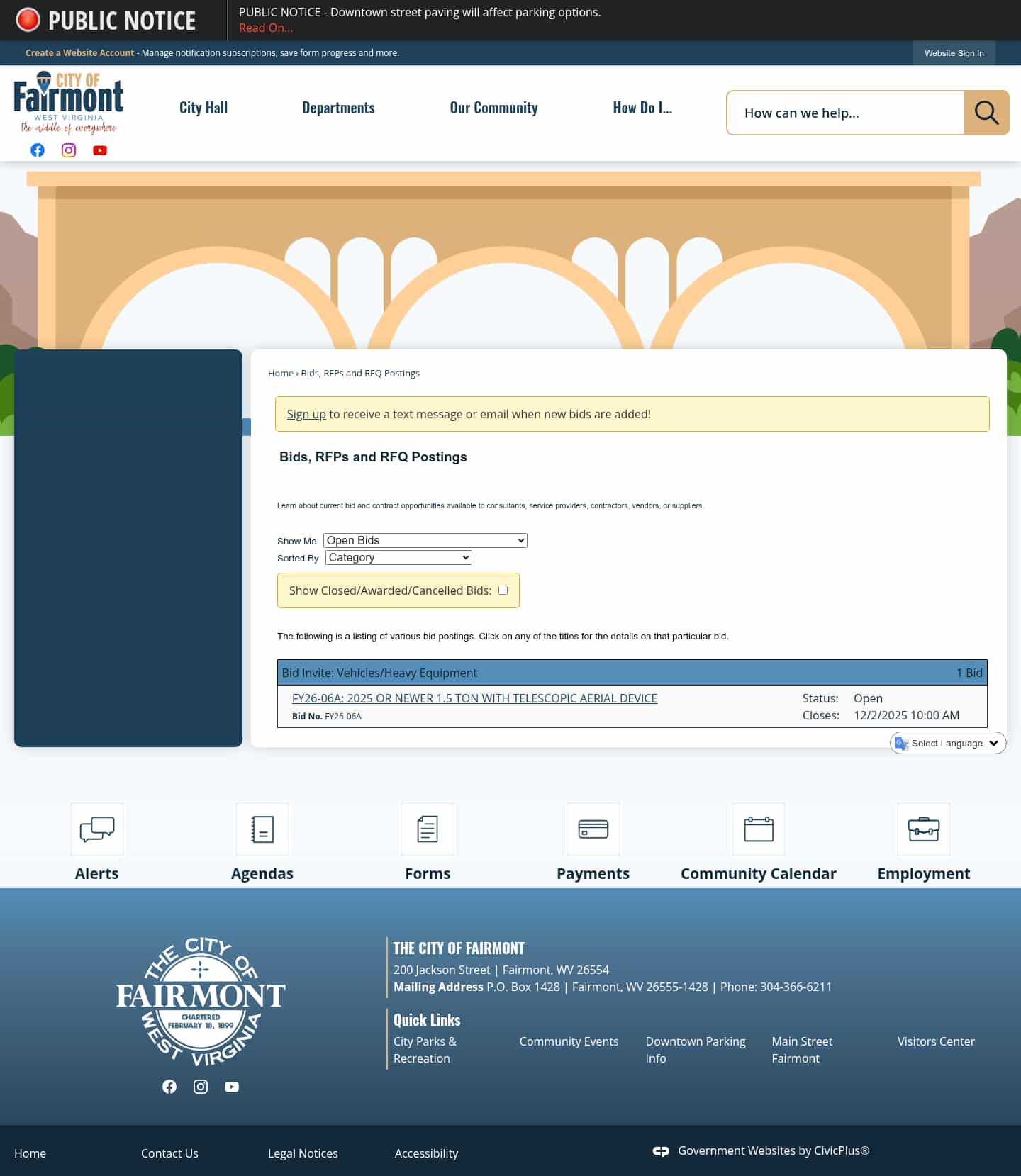Click the footer Accessibility link
This screenshot has width=1021, height=1176.
(x=426, y=1153)
